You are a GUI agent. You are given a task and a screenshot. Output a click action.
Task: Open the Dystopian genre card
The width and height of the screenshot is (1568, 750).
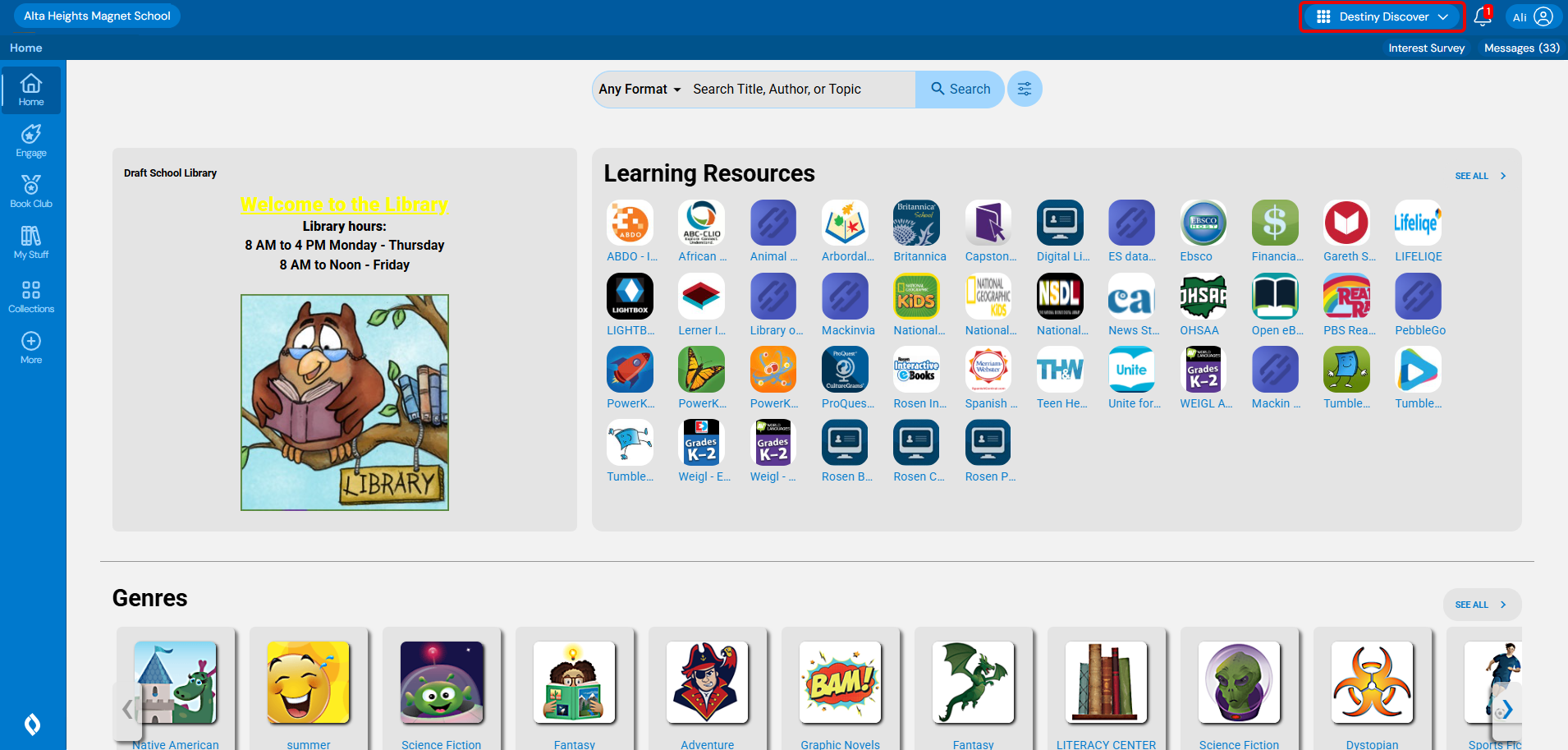pos(1373,690)
